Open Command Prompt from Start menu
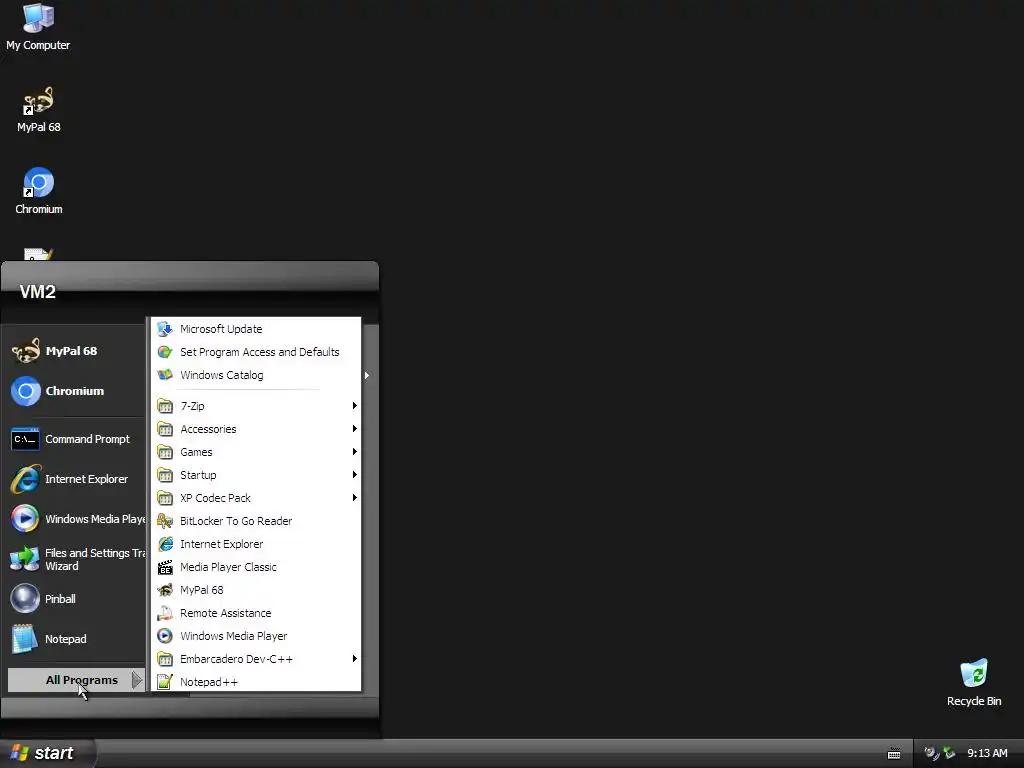Viewport: 1024px width, 768px height. 76,439
